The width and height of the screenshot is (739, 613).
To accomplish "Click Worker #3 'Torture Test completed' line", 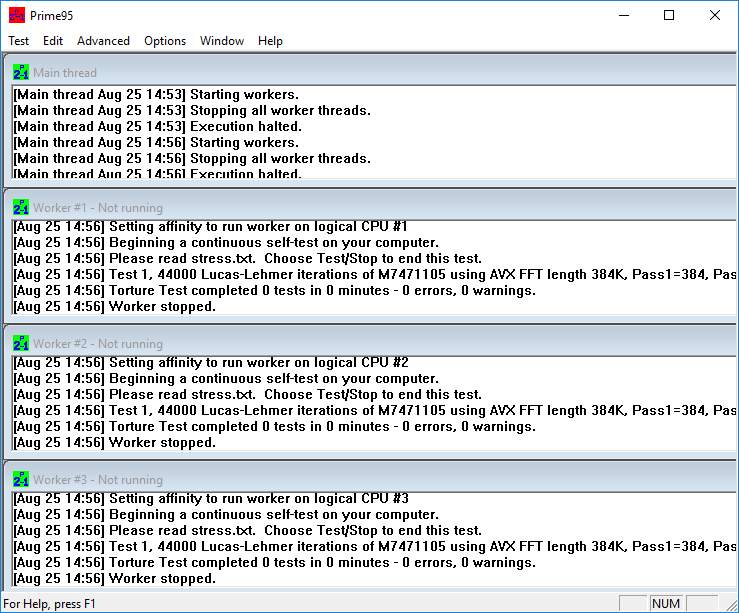I will (x=274, y=563).
